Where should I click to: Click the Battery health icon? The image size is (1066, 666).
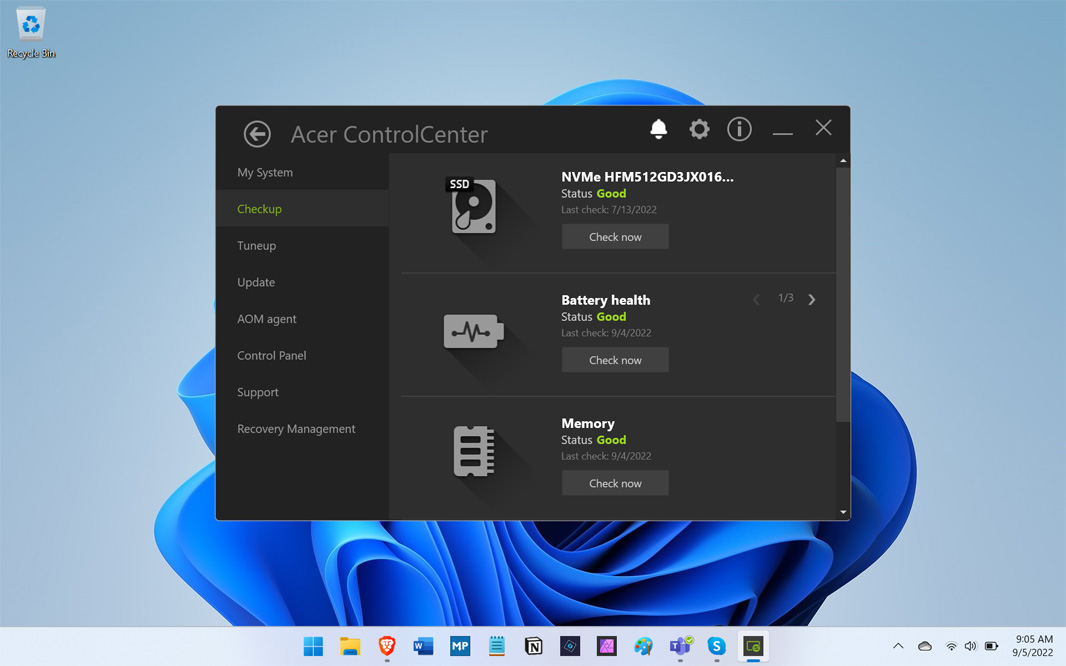[x=473, y=332]
